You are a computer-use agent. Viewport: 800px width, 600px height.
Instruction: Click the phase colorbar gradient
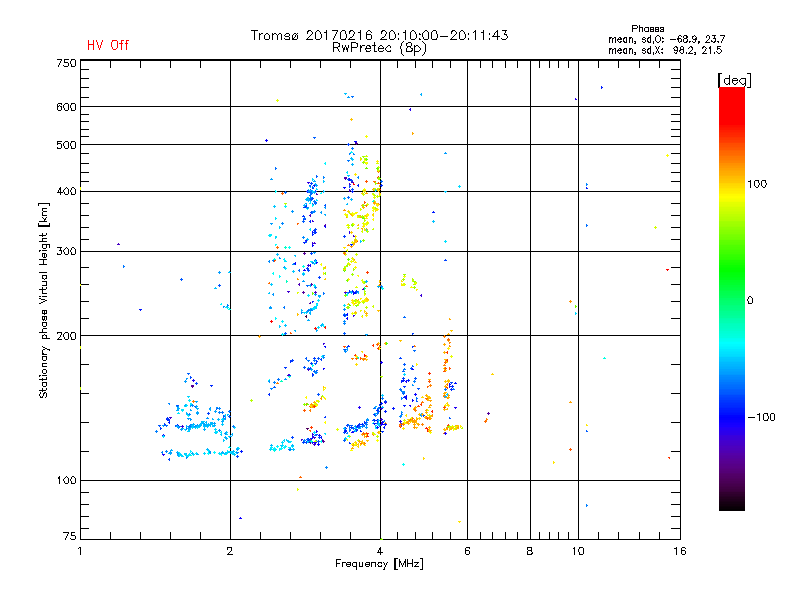pyautogui.click(x=732, y=298)
